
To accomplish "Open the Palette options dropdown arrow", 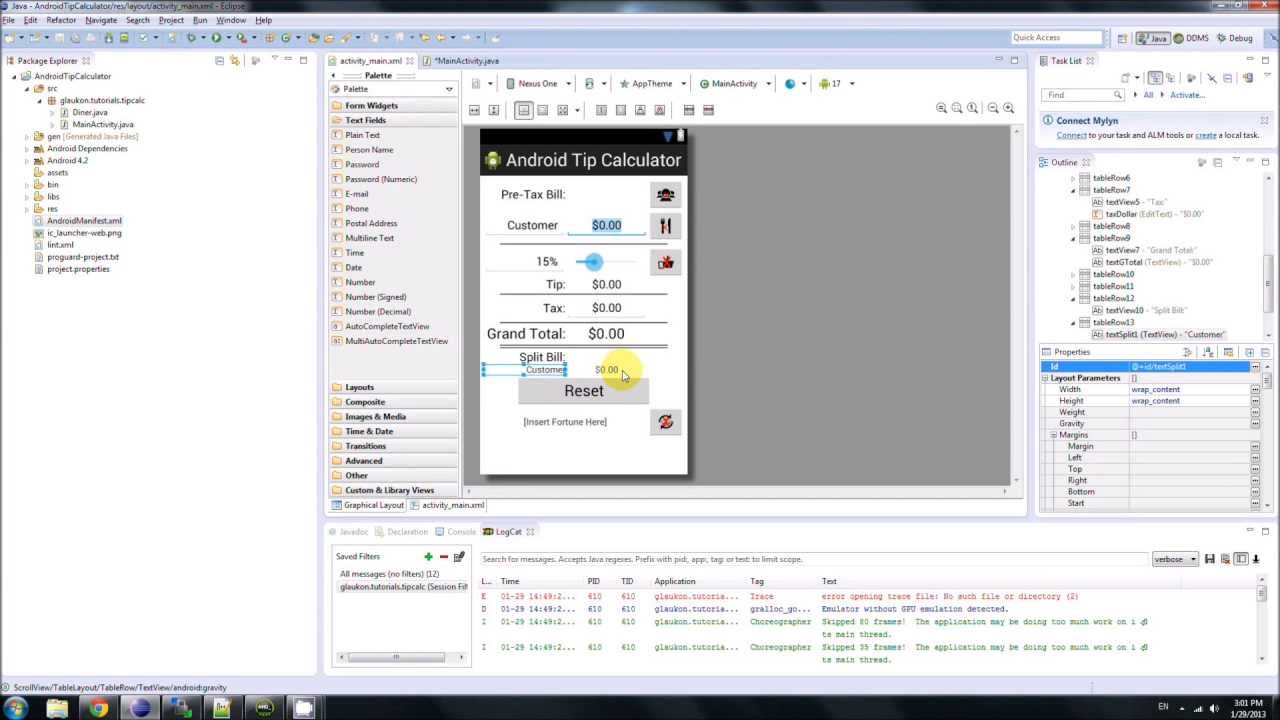I will pyautogui.click(x=449, y=89).
